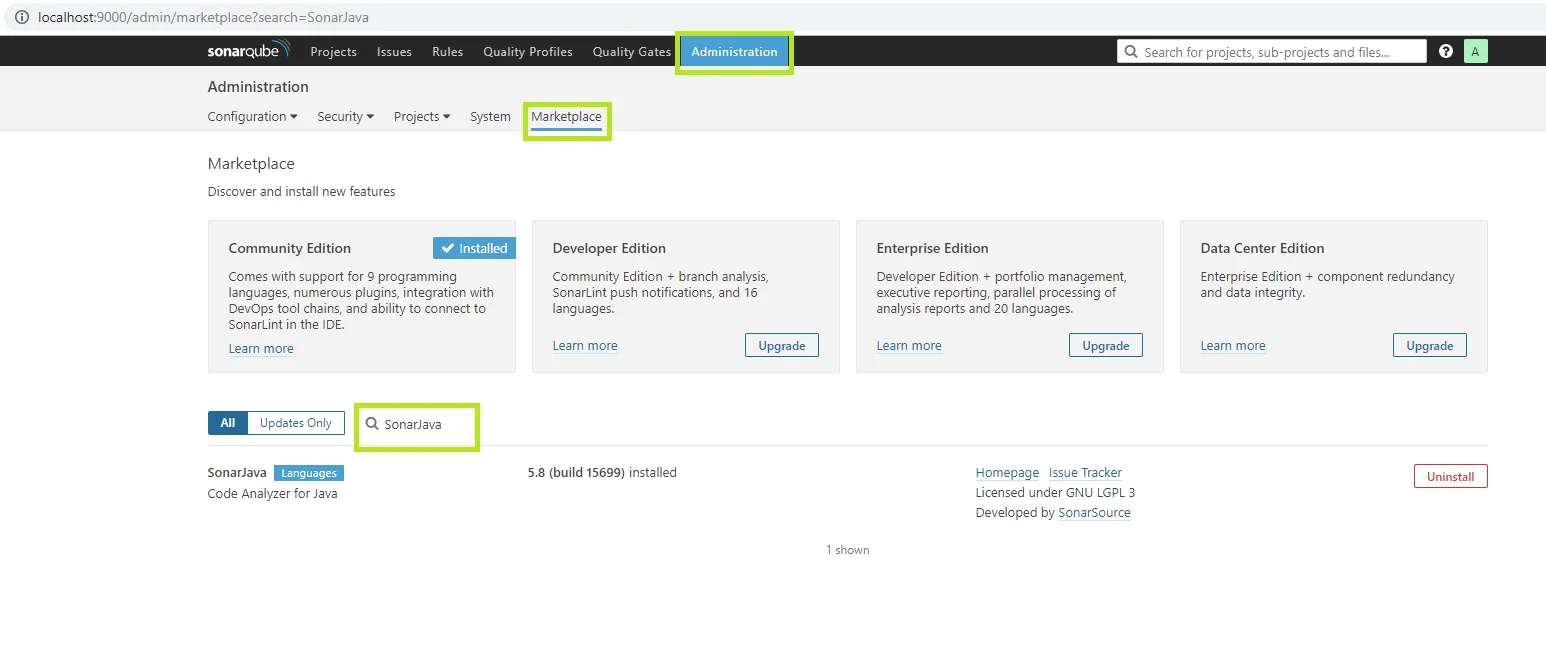Open Data Center Edition Learn more link

click(1233, 346)
